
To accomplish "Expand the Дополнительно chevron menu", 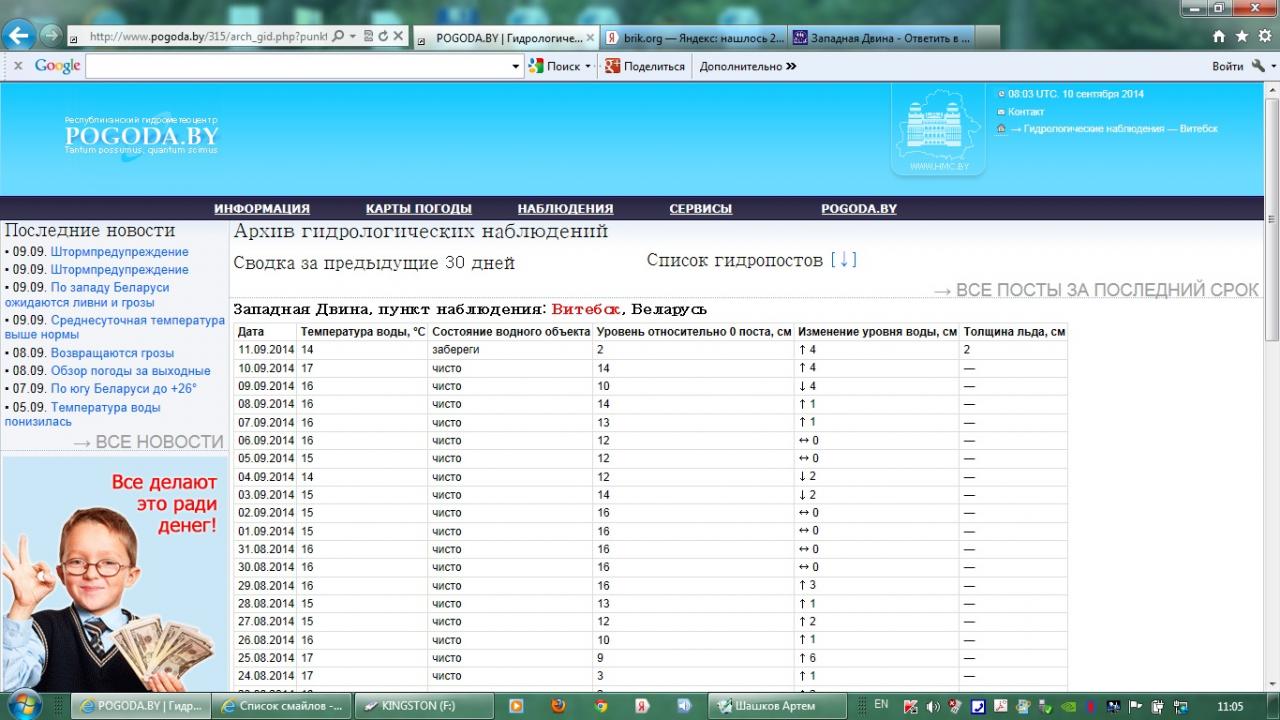I will tap(791, 67).
